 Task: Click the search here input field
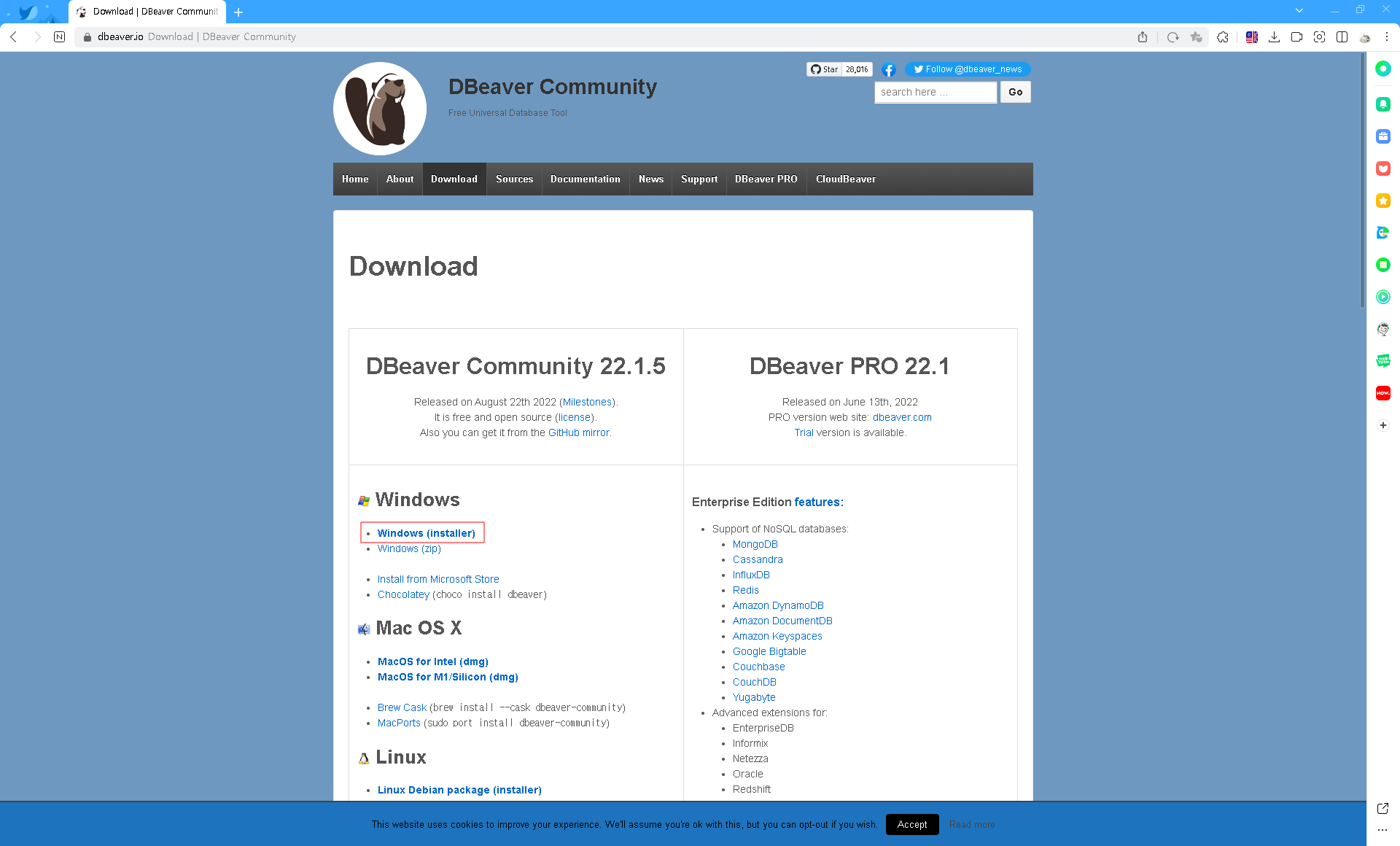935,93
